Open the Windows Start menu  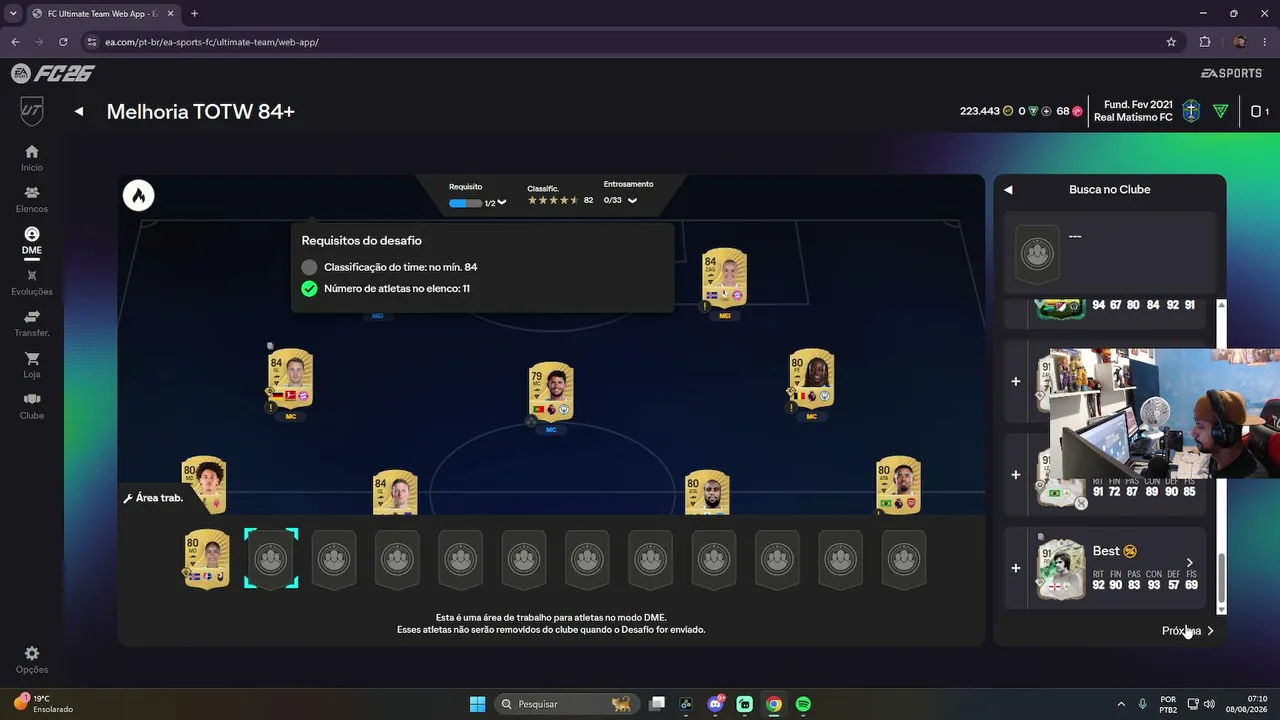(478, 704)
